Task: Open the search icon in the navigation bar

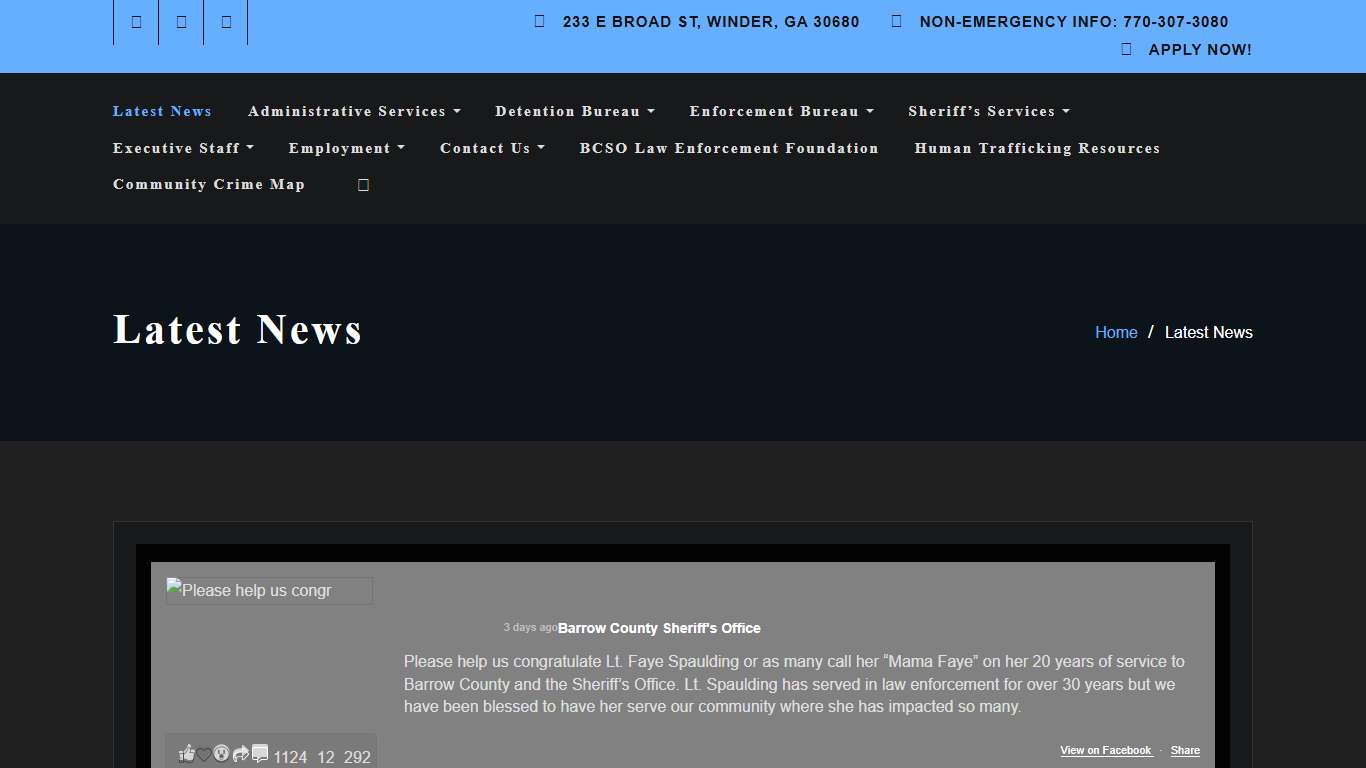Action: (x=362, y=184)
